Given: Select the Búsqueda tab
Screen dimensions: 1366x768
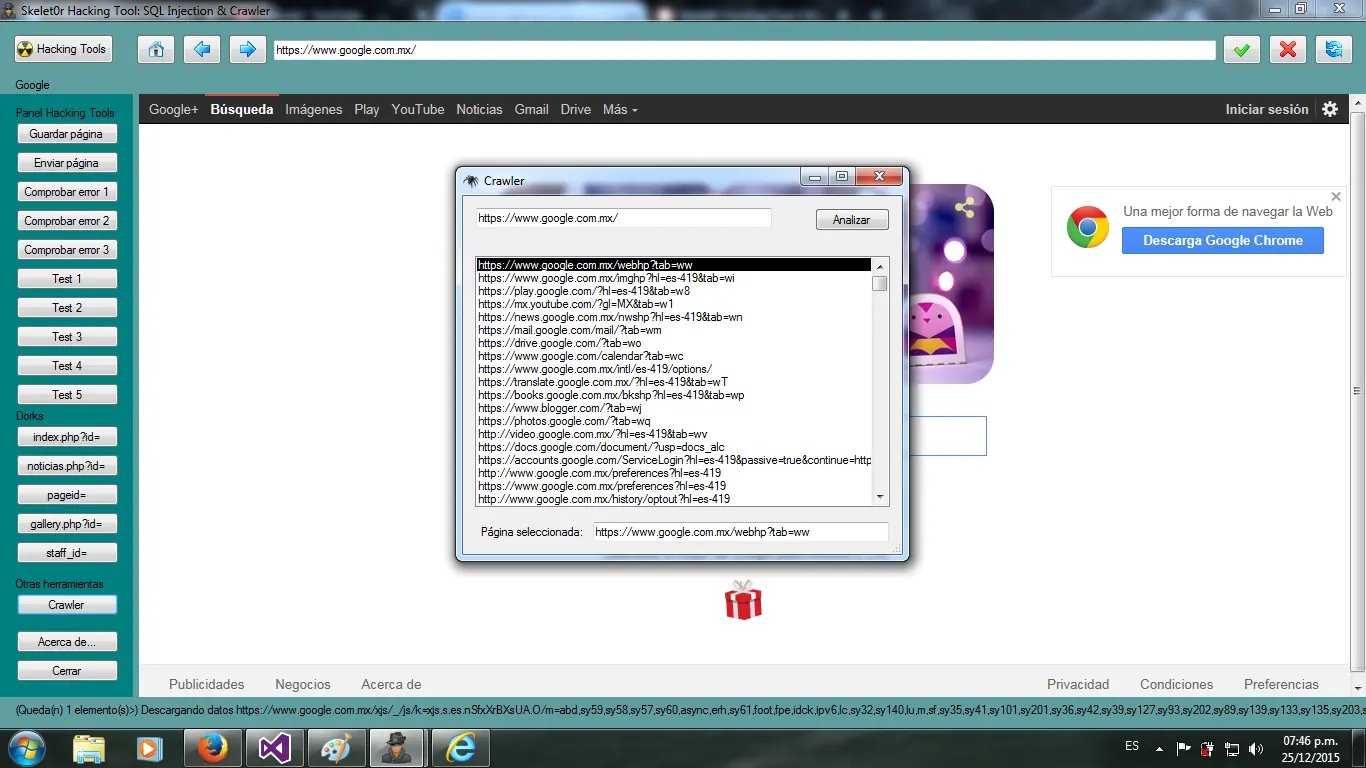Looking at the screenshot, I should coord(242,109).
